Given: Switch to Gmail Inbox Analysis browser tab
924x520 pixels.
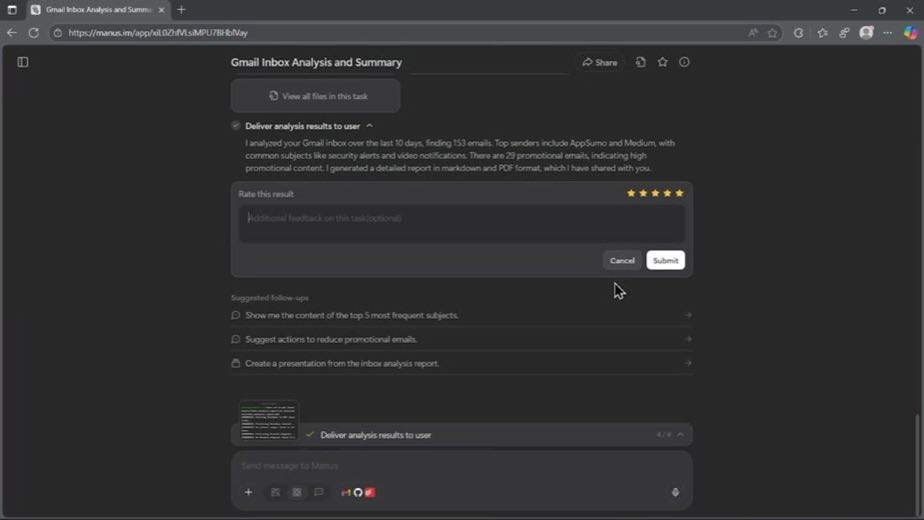Looking at the screenshot, I should 98,10.
